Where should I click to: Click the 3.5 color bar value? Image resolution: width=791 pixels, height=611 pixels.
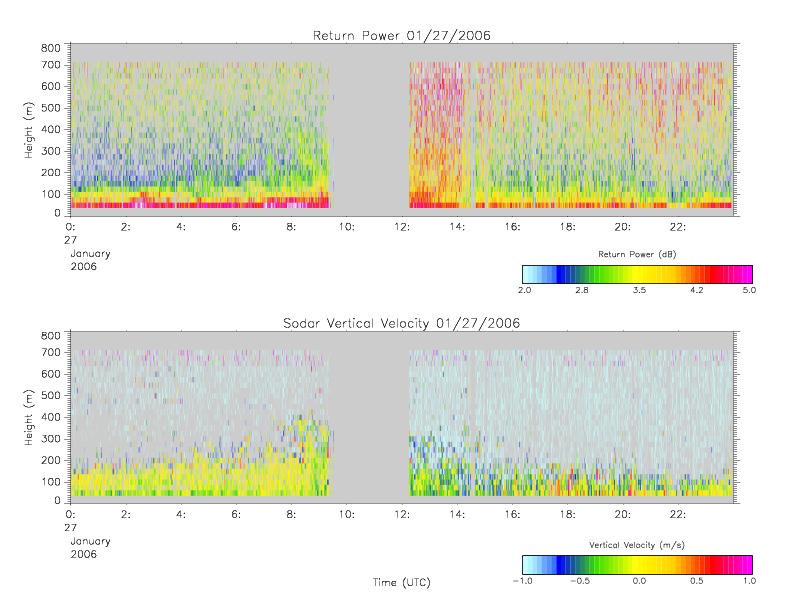[x=639, y=290]
